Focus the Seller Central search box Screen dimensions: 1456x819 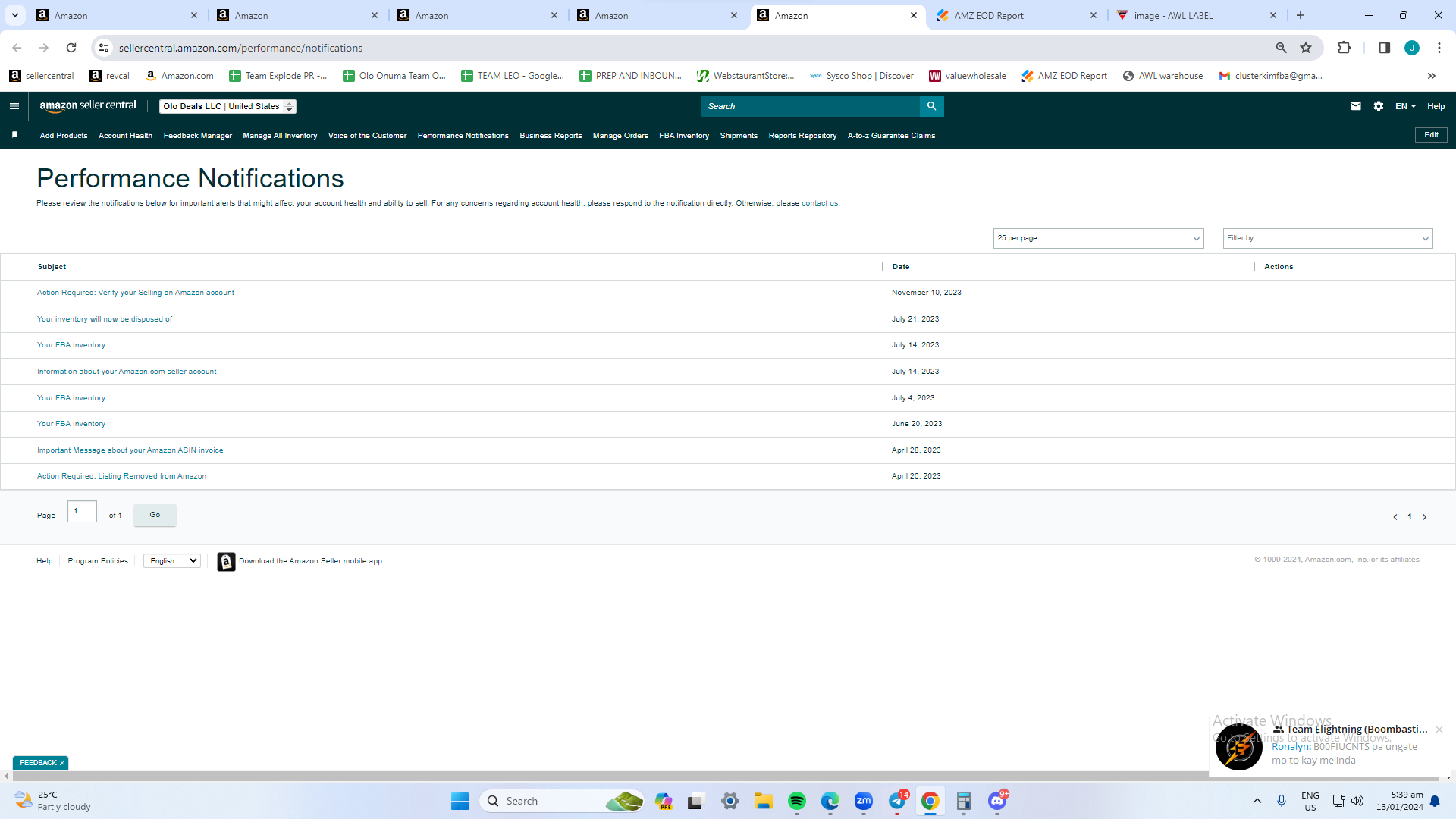tap(810, 106)
